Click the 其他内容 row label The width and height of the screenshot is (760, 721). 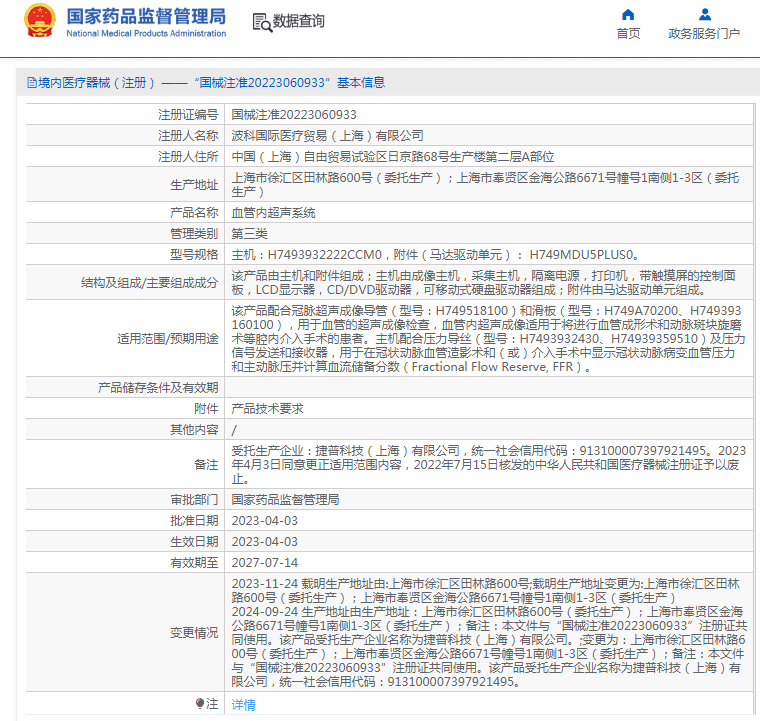coord(194,430)
